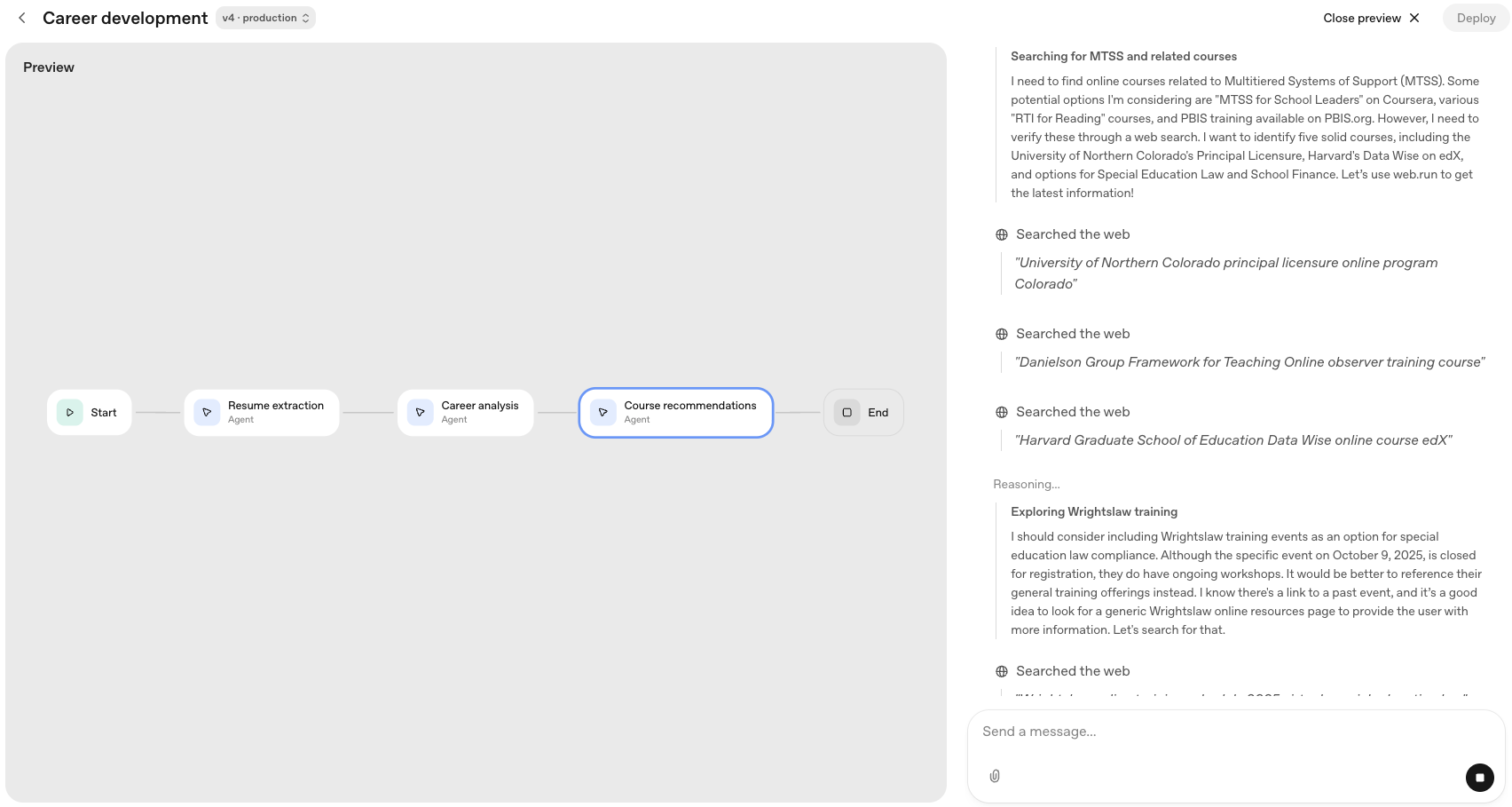Click the Close preview button
The height and width of the screenshot is (807, 1512).
pos(1371,18)
